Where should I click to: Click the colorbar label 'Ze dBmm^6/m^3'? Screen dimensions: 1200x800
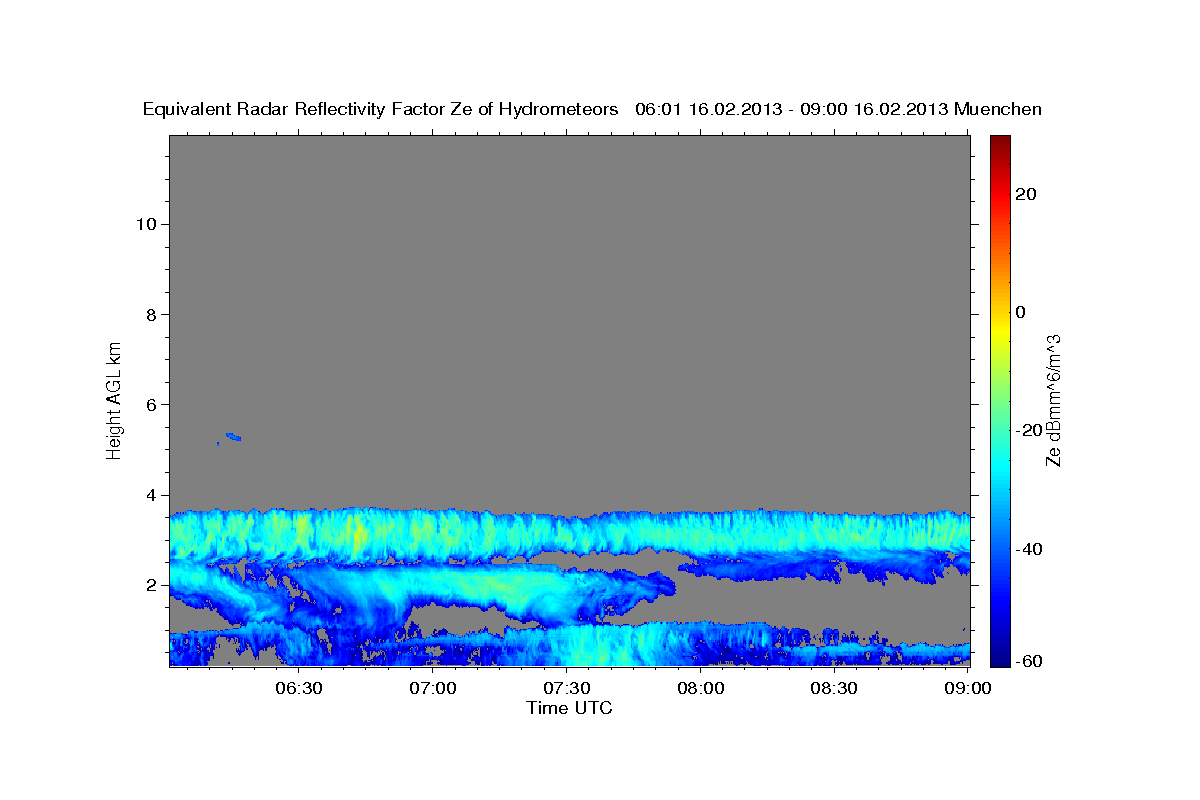coord(1053,400)
